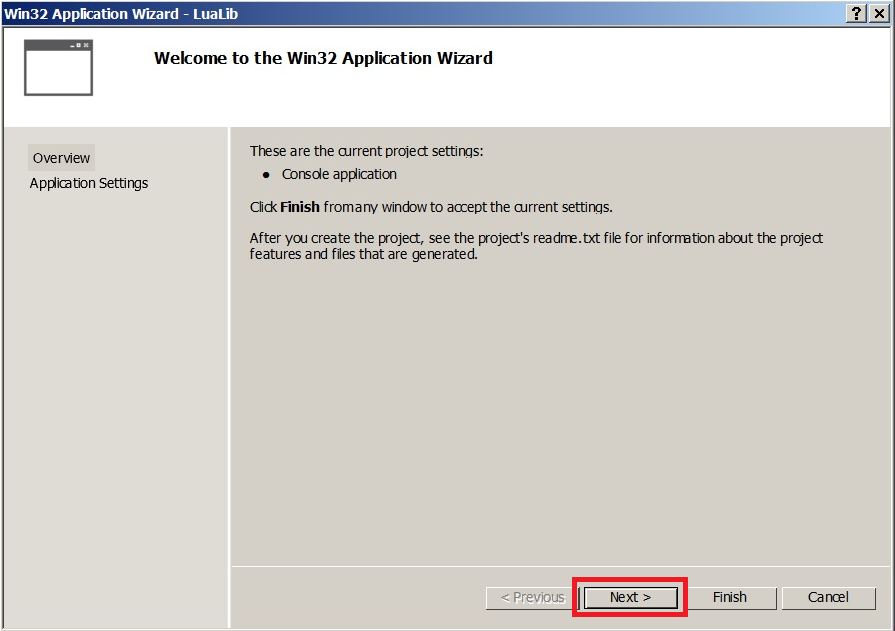
Task: Click 'Welcome to the Win32 Application Wizard' heading
Action: click(323, 58)
